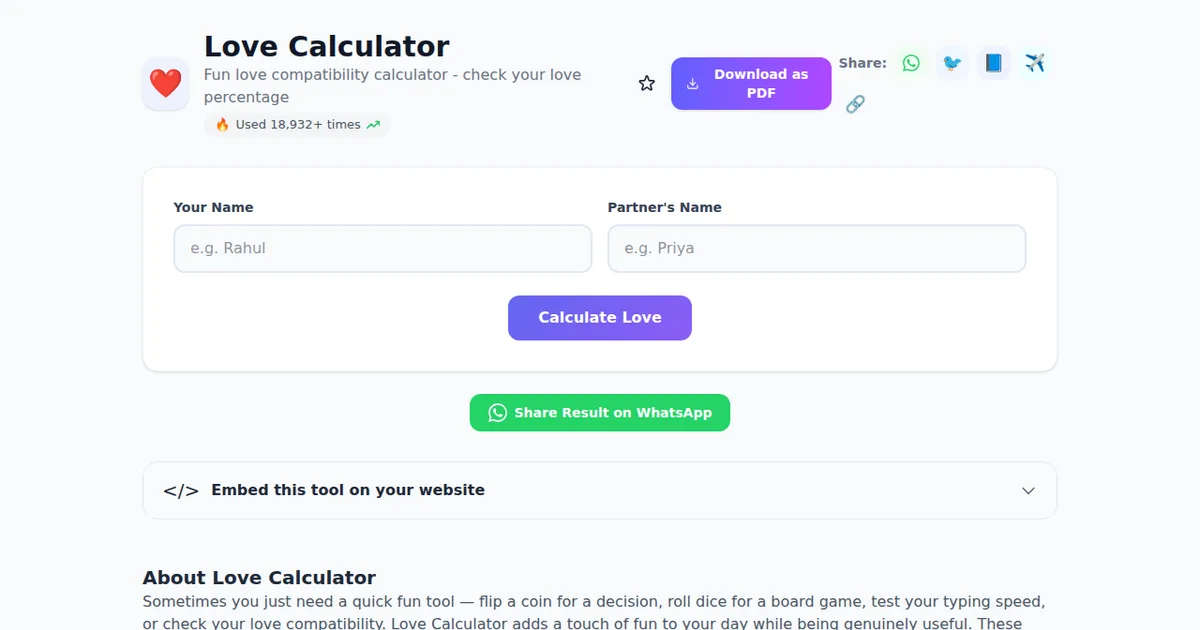Image resolution: width=1200 pixels, height=630 pixels.
Task: Click the Twitter bird share icon
Action: coord(951,62)
